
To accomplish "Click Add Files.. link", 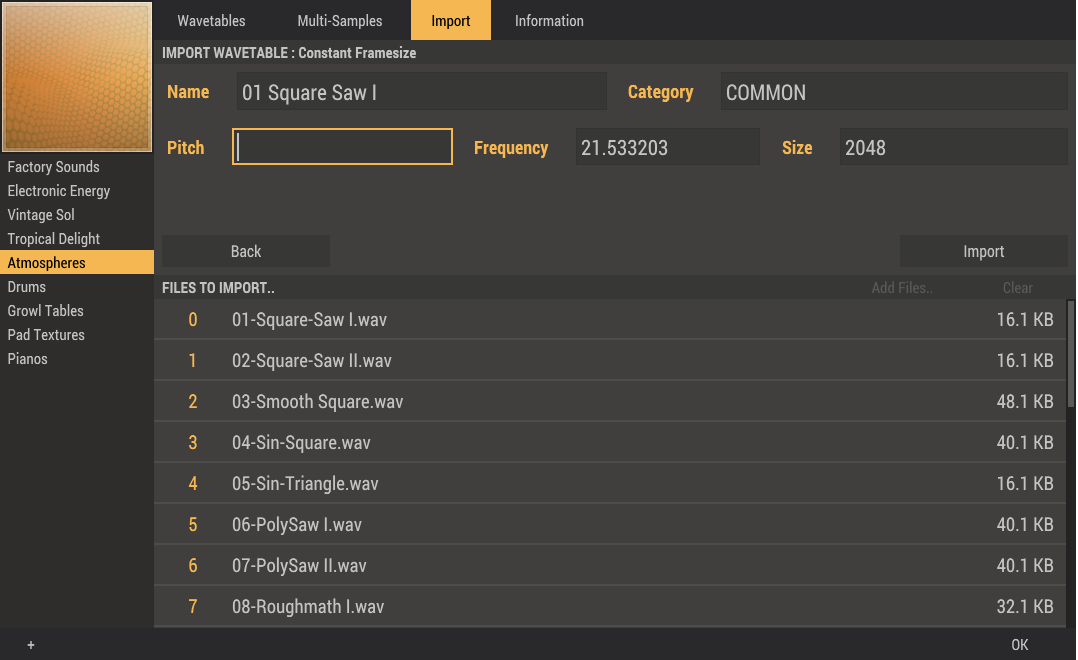I will [902, 288].
